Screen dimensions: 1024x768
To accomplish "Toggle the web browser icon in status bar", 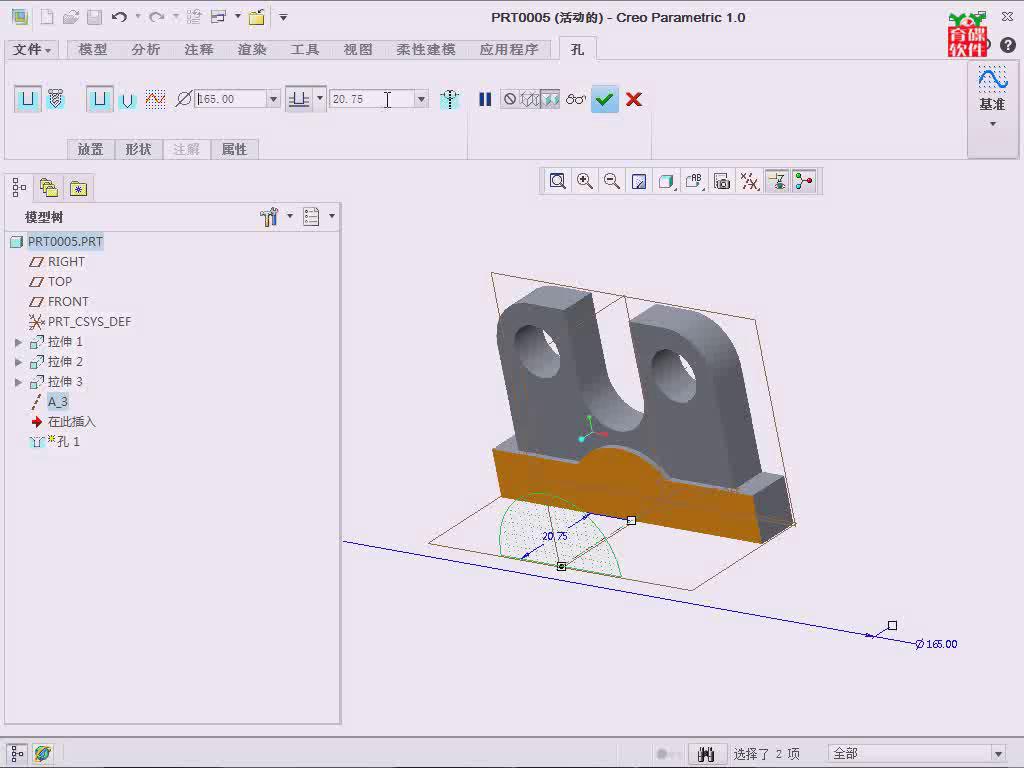I will click(43, 754).
